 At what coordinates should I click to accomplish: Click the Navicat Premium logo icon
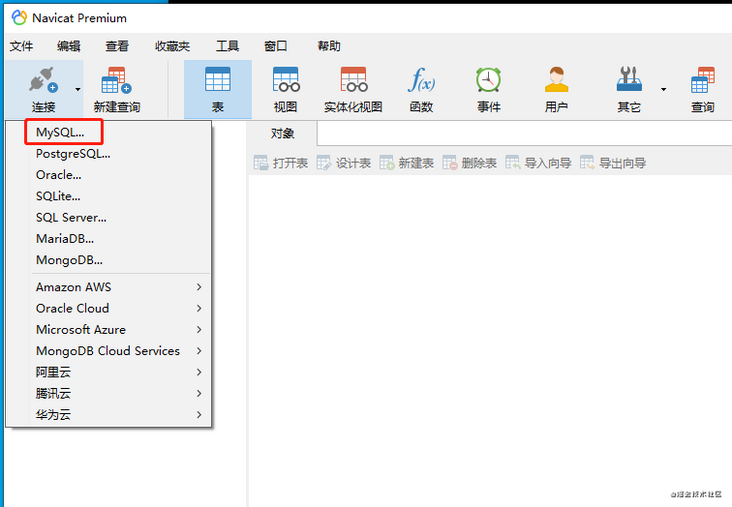pyautogui.click(x=19, y=18)
